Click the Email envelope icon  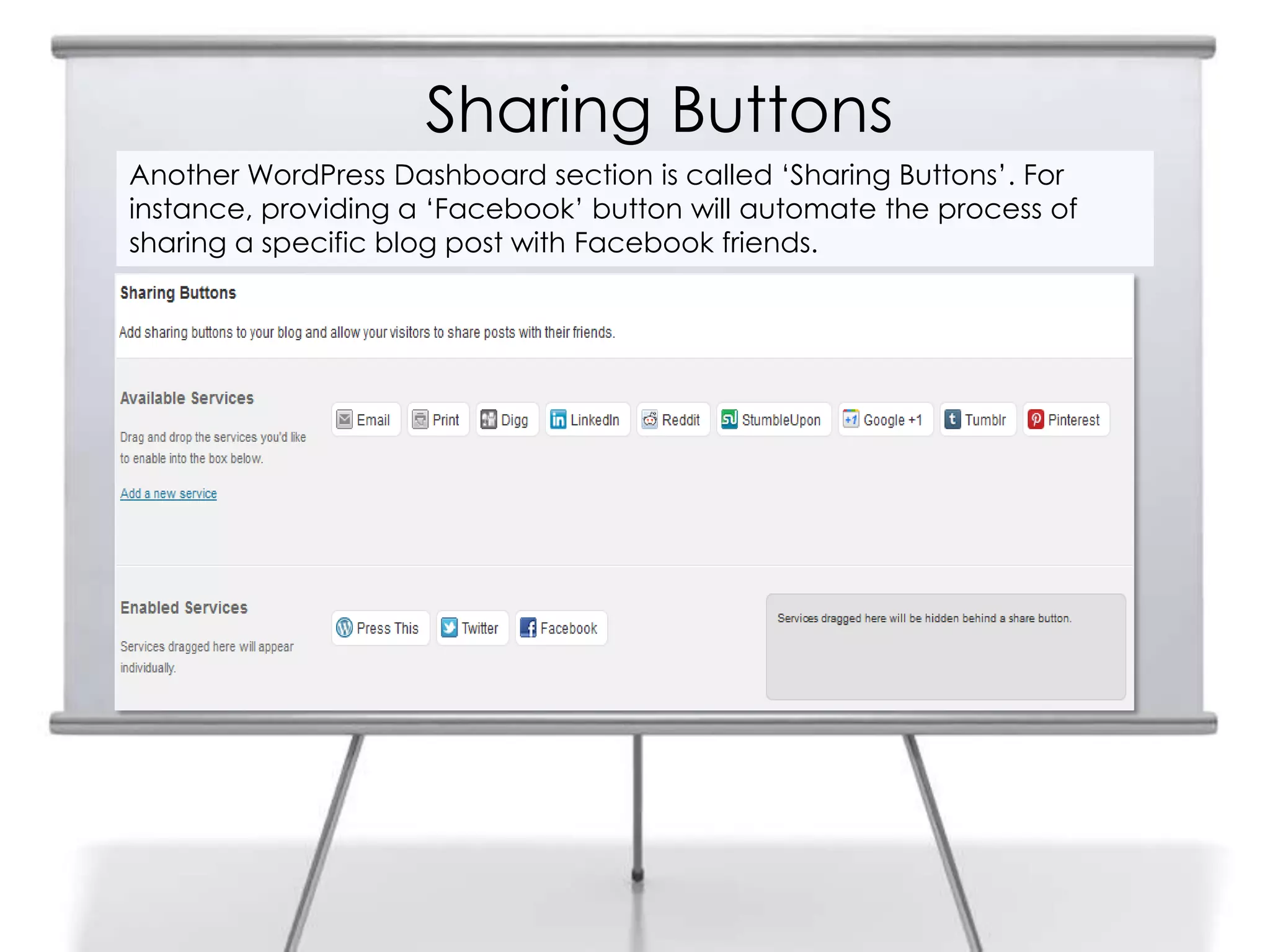click(x=344, y=420)
